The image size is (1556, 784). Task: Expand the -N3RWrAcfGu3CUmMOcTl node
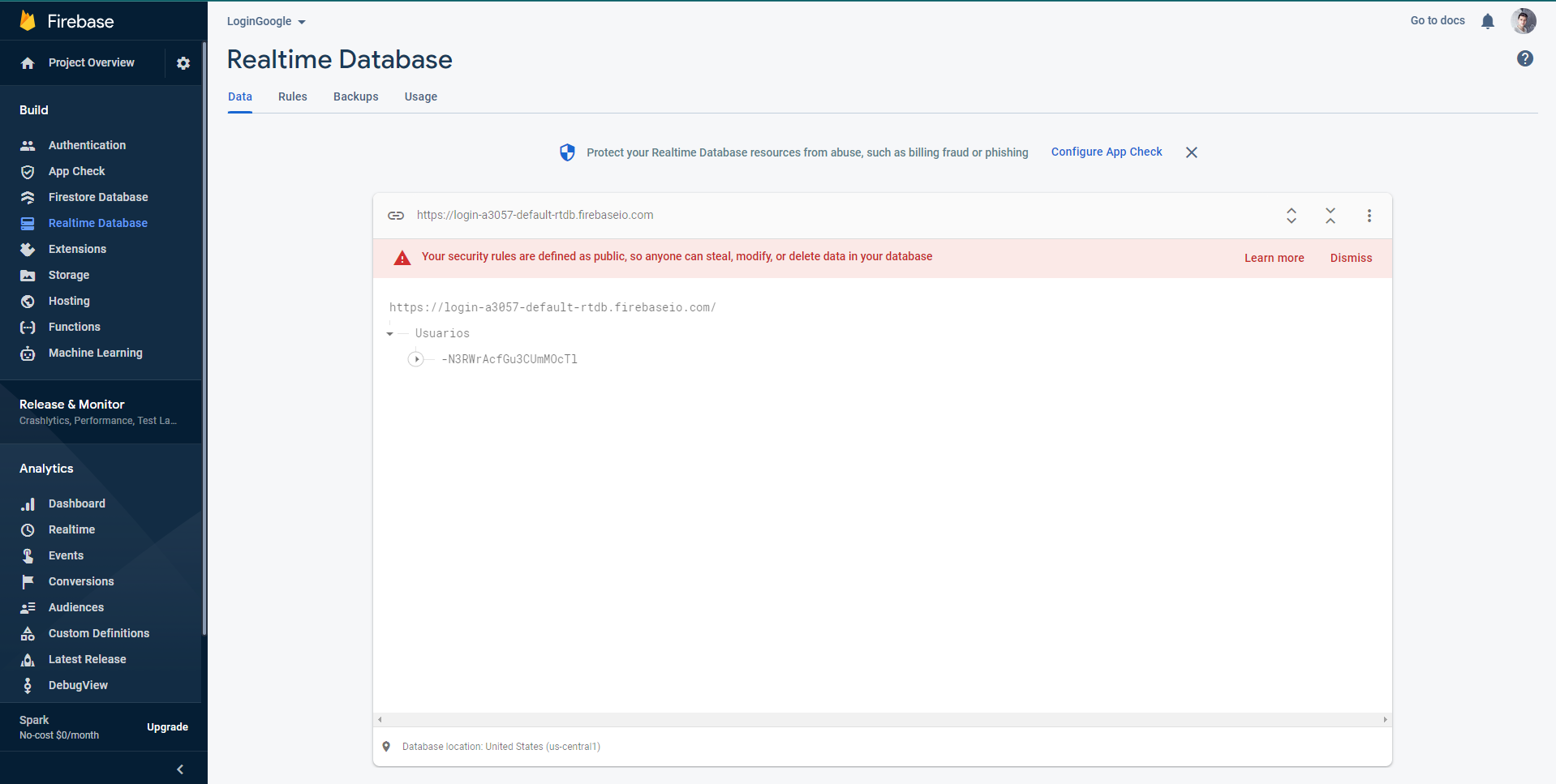[x=416, y=359]
